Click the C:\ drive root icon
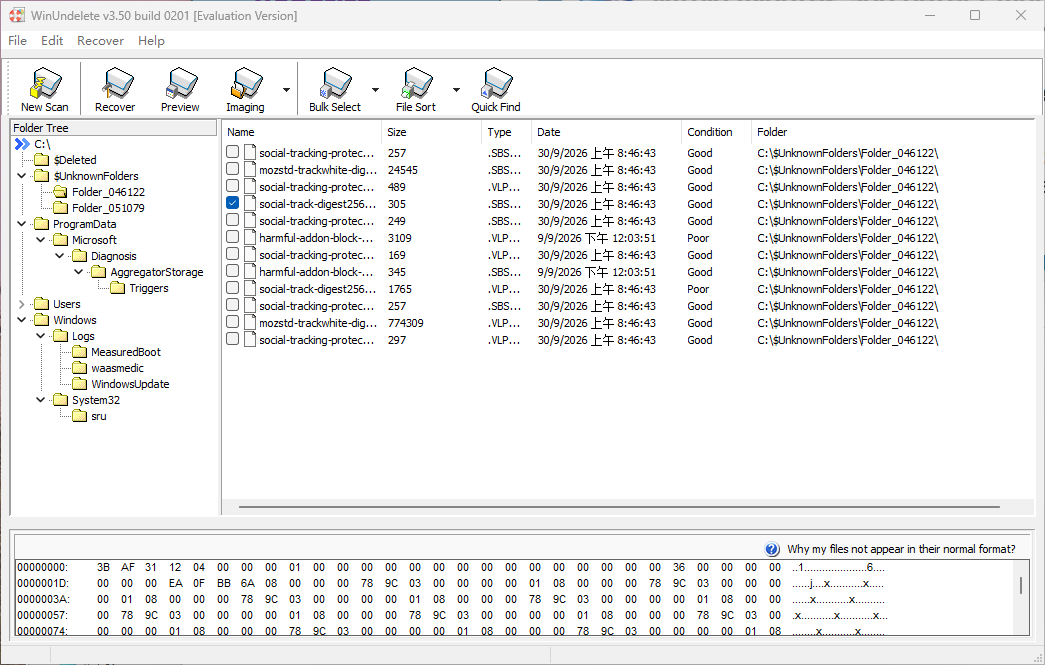The height and width of the screenshot is (665, 1045). (x=22, y=144)
